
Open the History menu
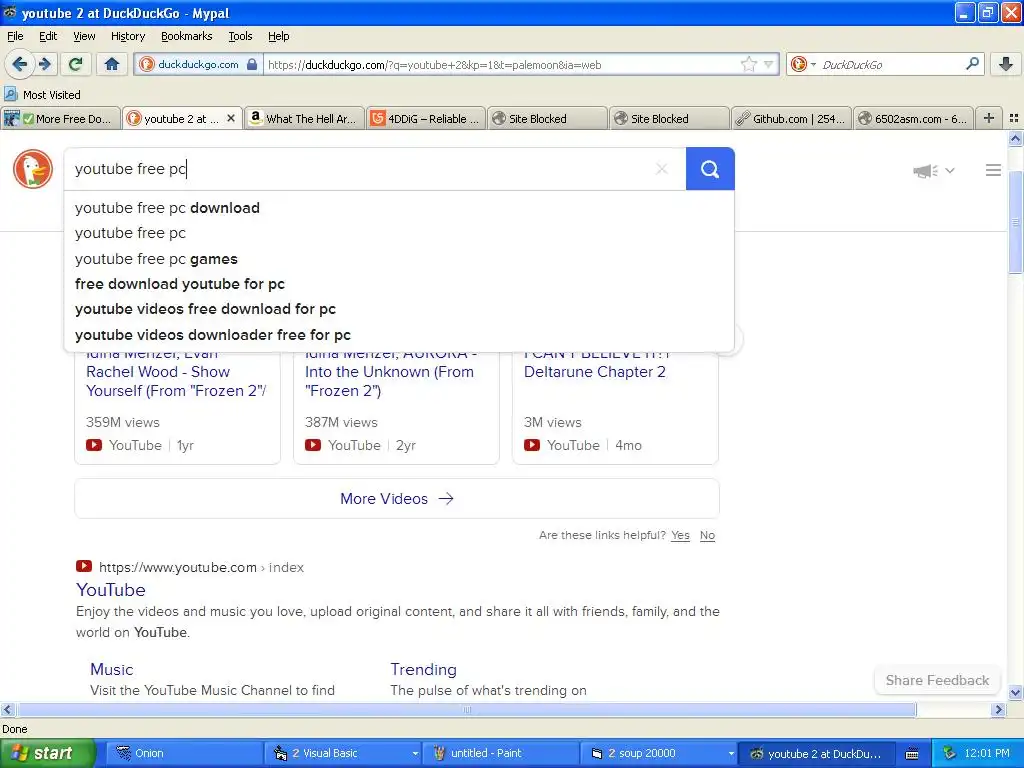tap(127, 36)
